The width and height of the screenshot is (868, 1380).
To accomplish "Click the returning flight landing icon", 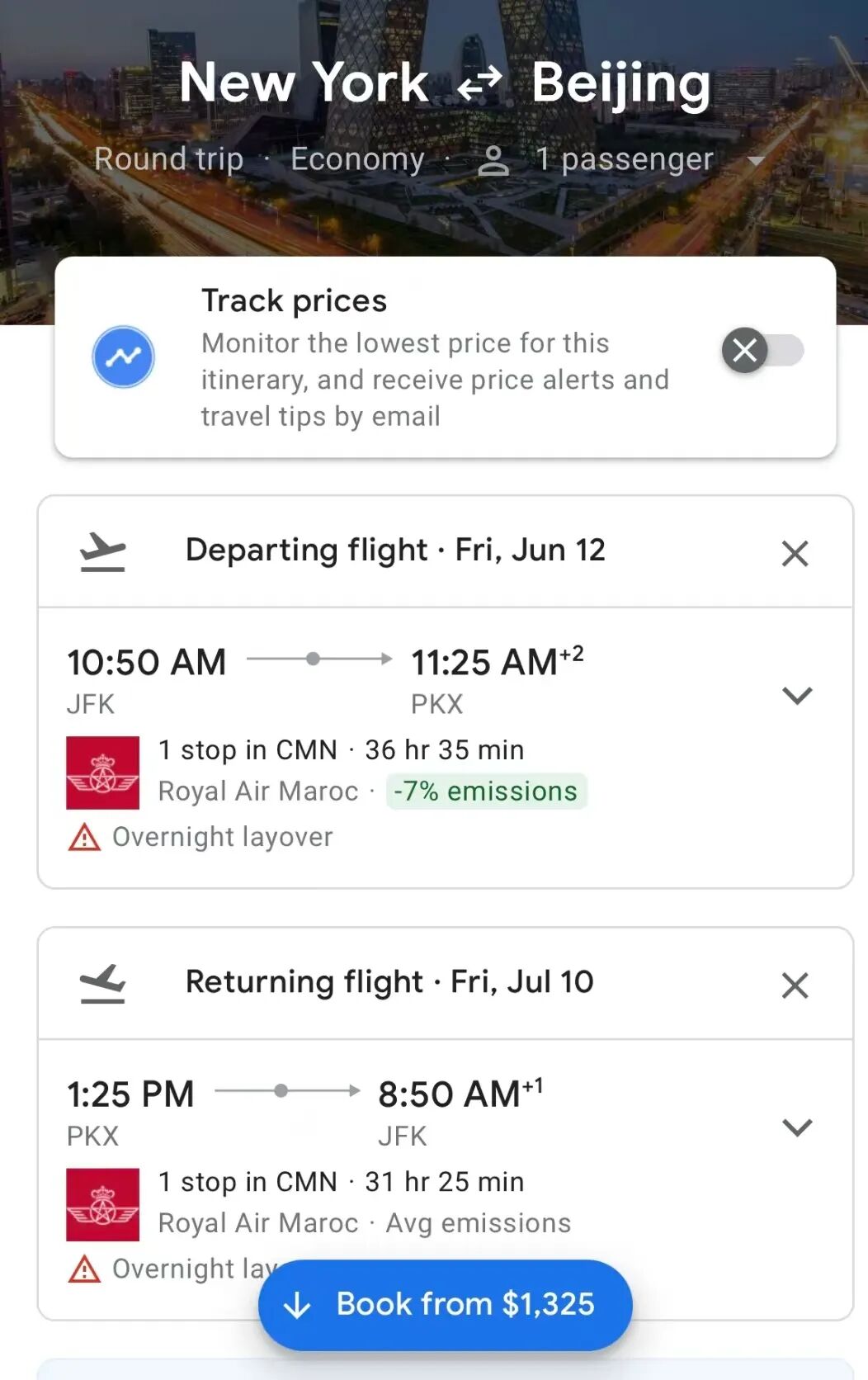I will (102, 983).
